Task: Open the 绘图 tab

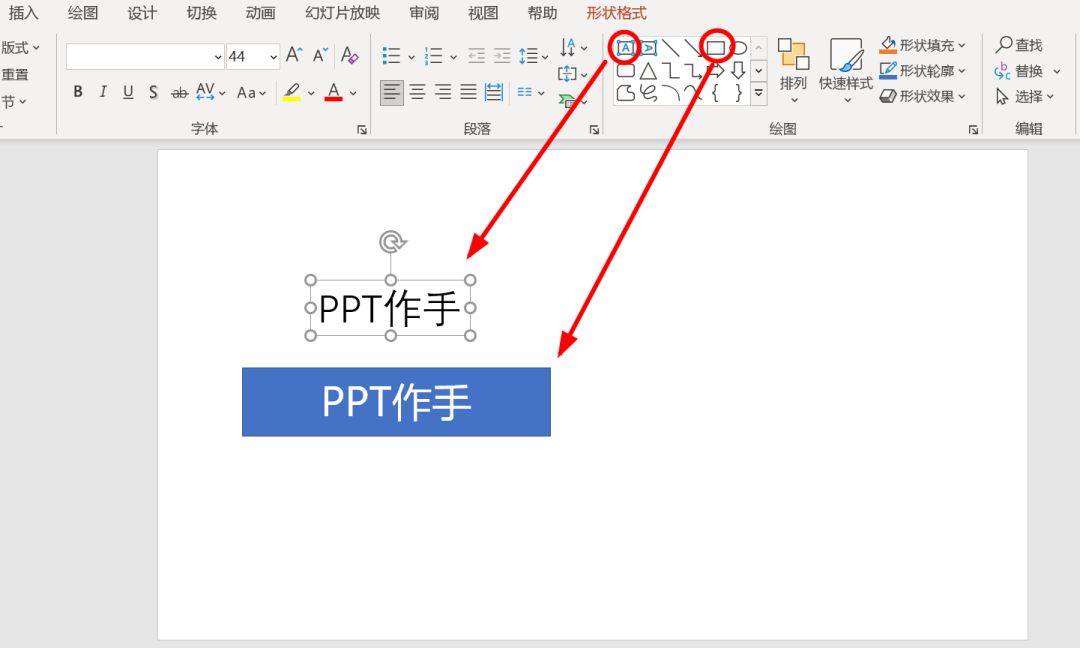Action: click(83, 13)
